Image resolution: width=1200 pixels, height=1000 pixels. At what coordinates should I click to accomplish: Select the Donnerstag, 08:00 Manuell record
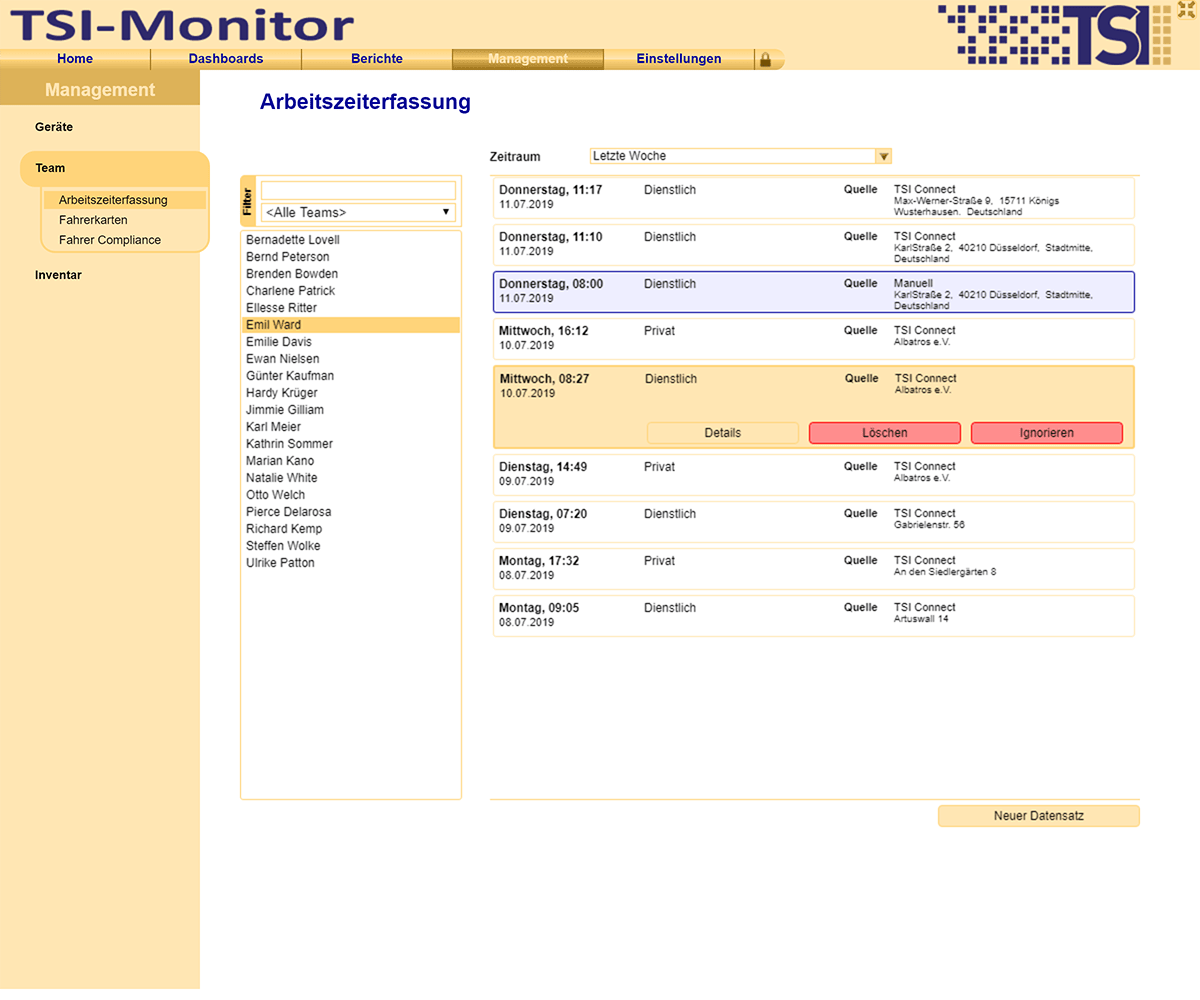[x=814, y=292]
